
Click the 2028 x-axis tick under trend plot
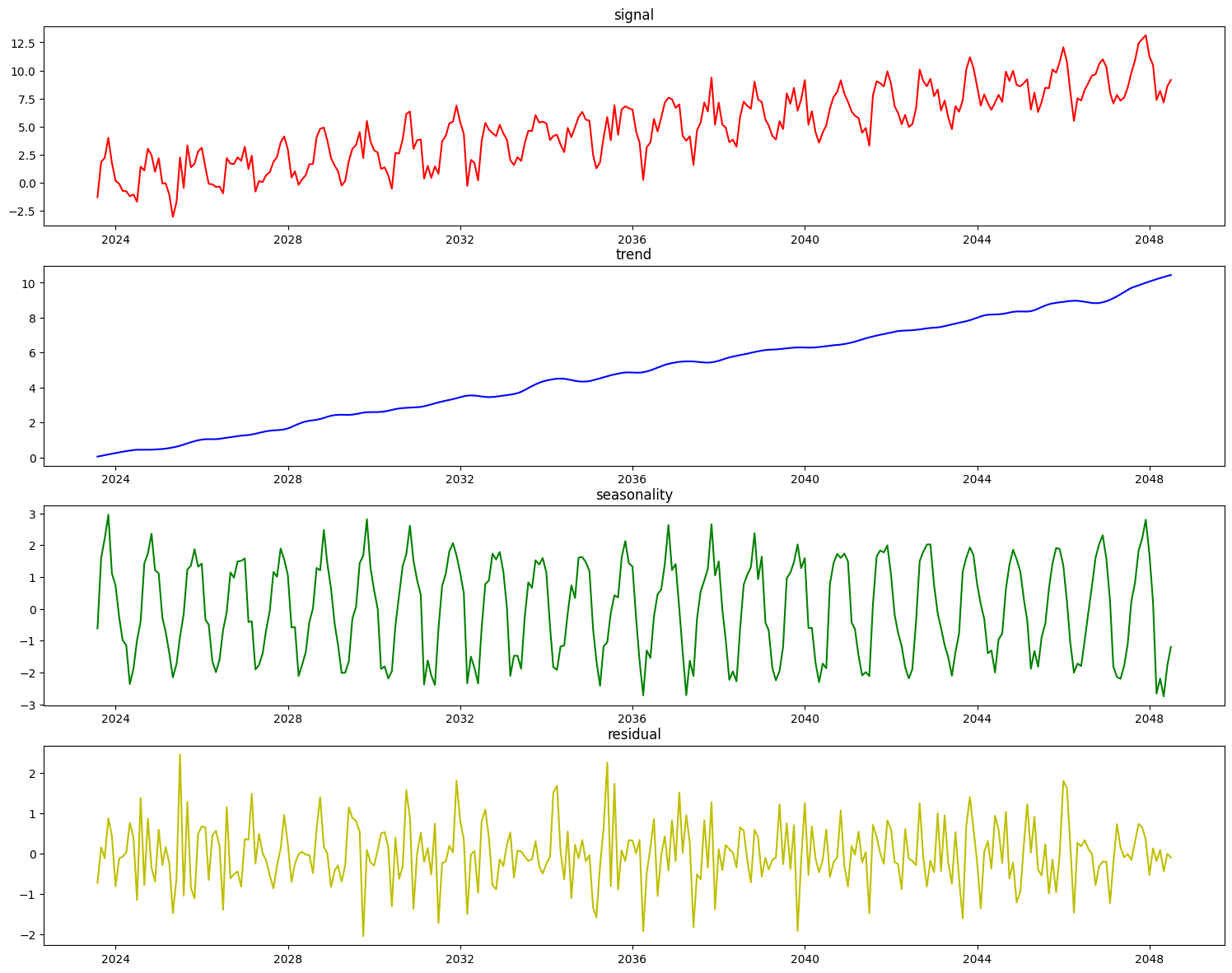click(x=287, y=479)
